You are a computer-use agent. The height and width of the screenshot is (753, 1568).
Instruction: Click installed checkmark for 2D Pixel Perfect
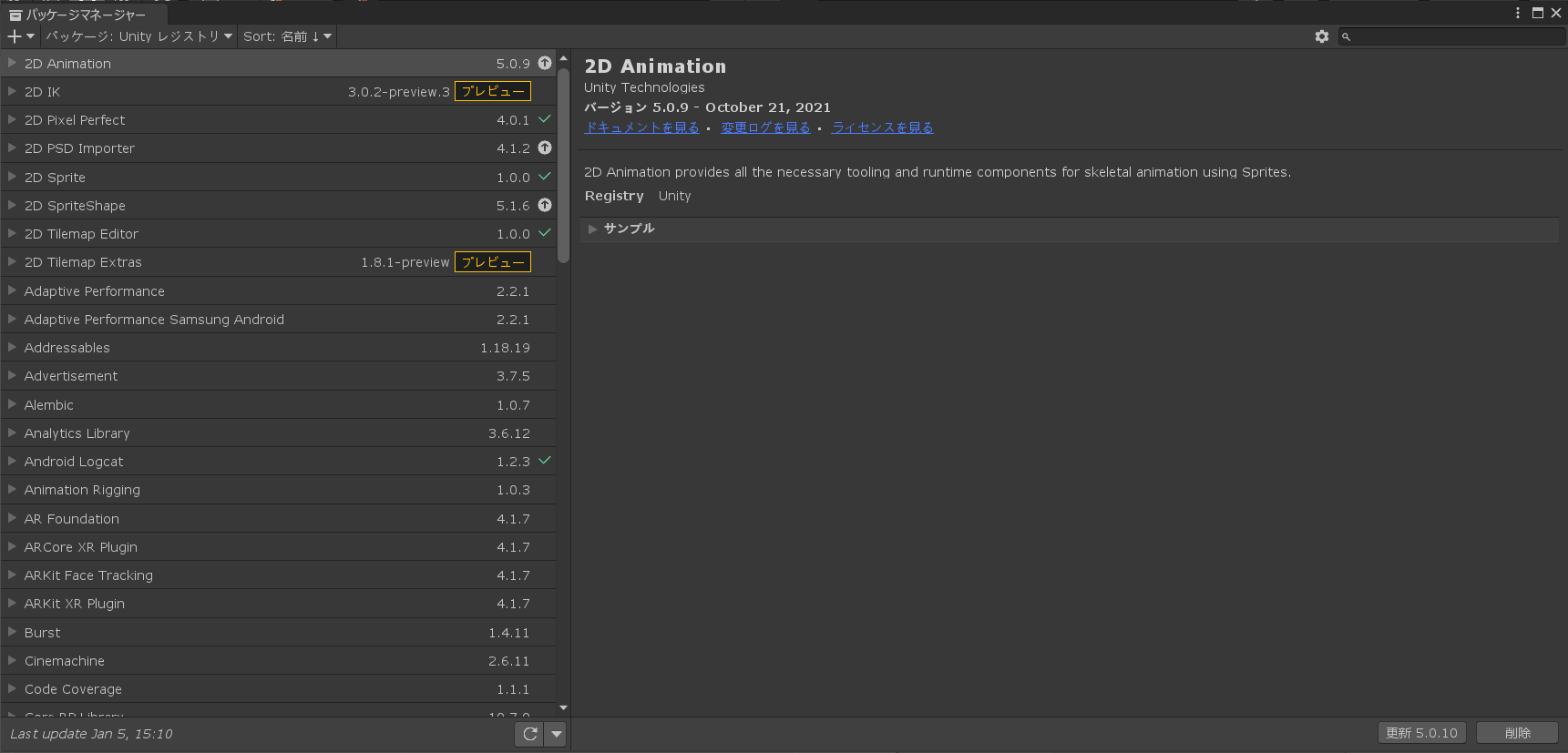click(545, 119)
